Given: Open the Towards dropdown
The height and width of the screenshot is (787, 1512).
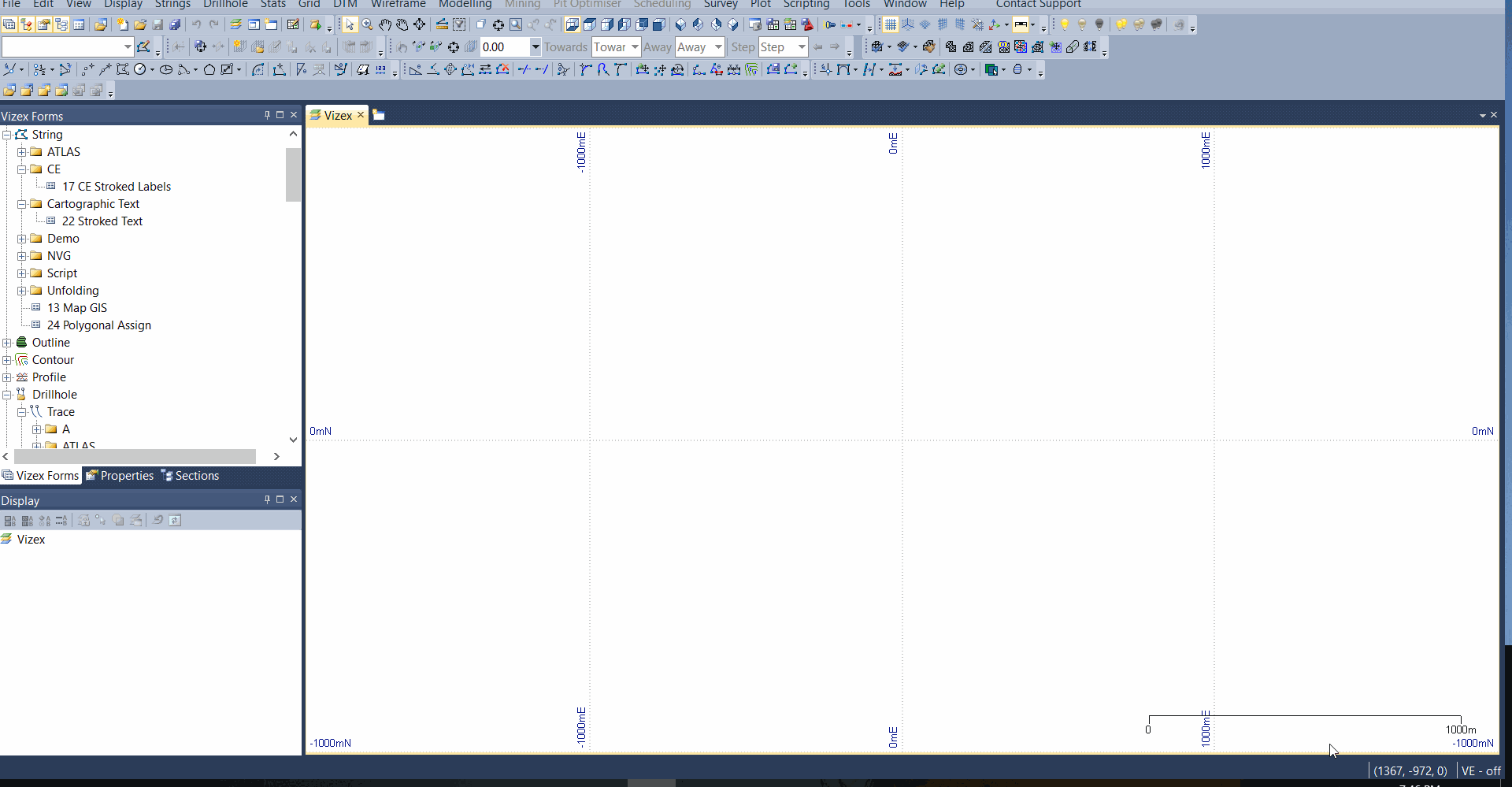Looking at the screenshot, I should 636,47.
